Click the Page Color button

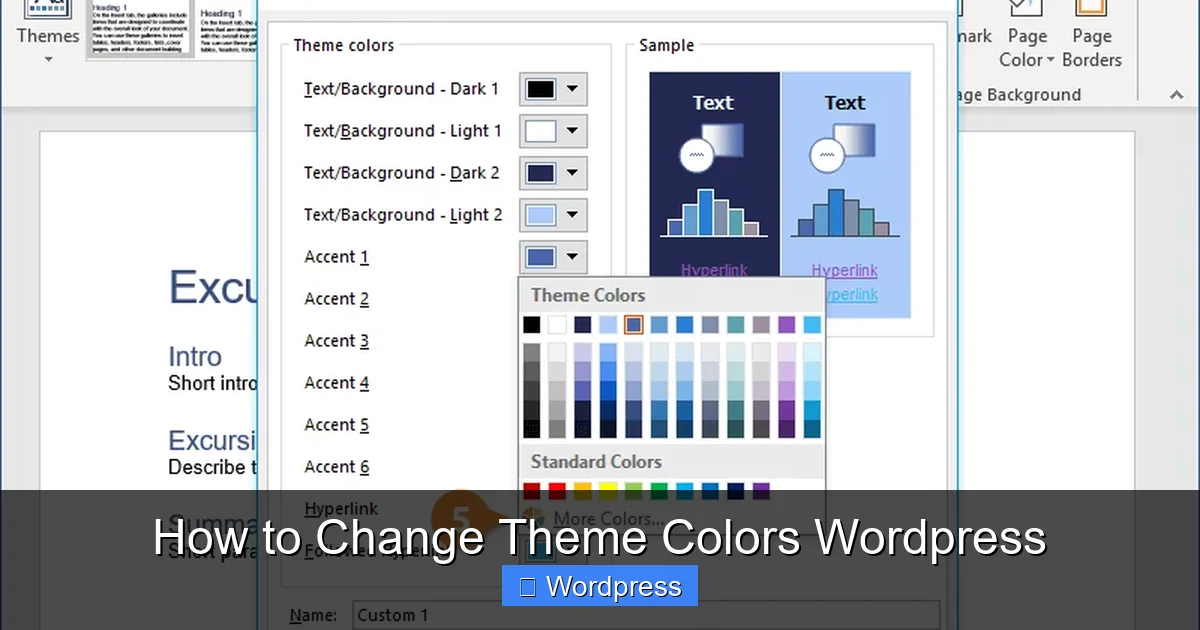pyautogui.click(x=1027, y=35)
